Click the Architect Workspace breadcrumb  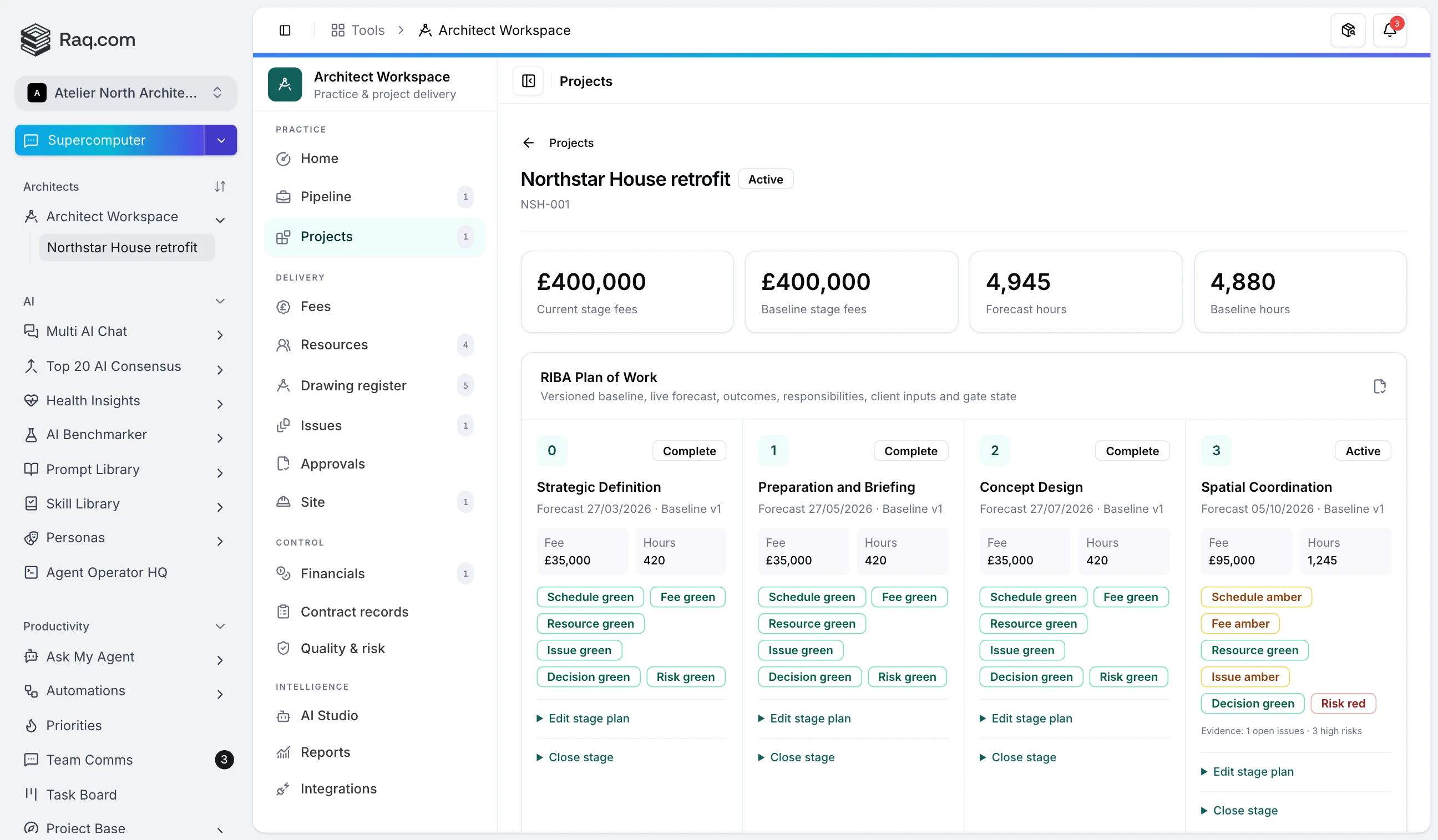494,30
